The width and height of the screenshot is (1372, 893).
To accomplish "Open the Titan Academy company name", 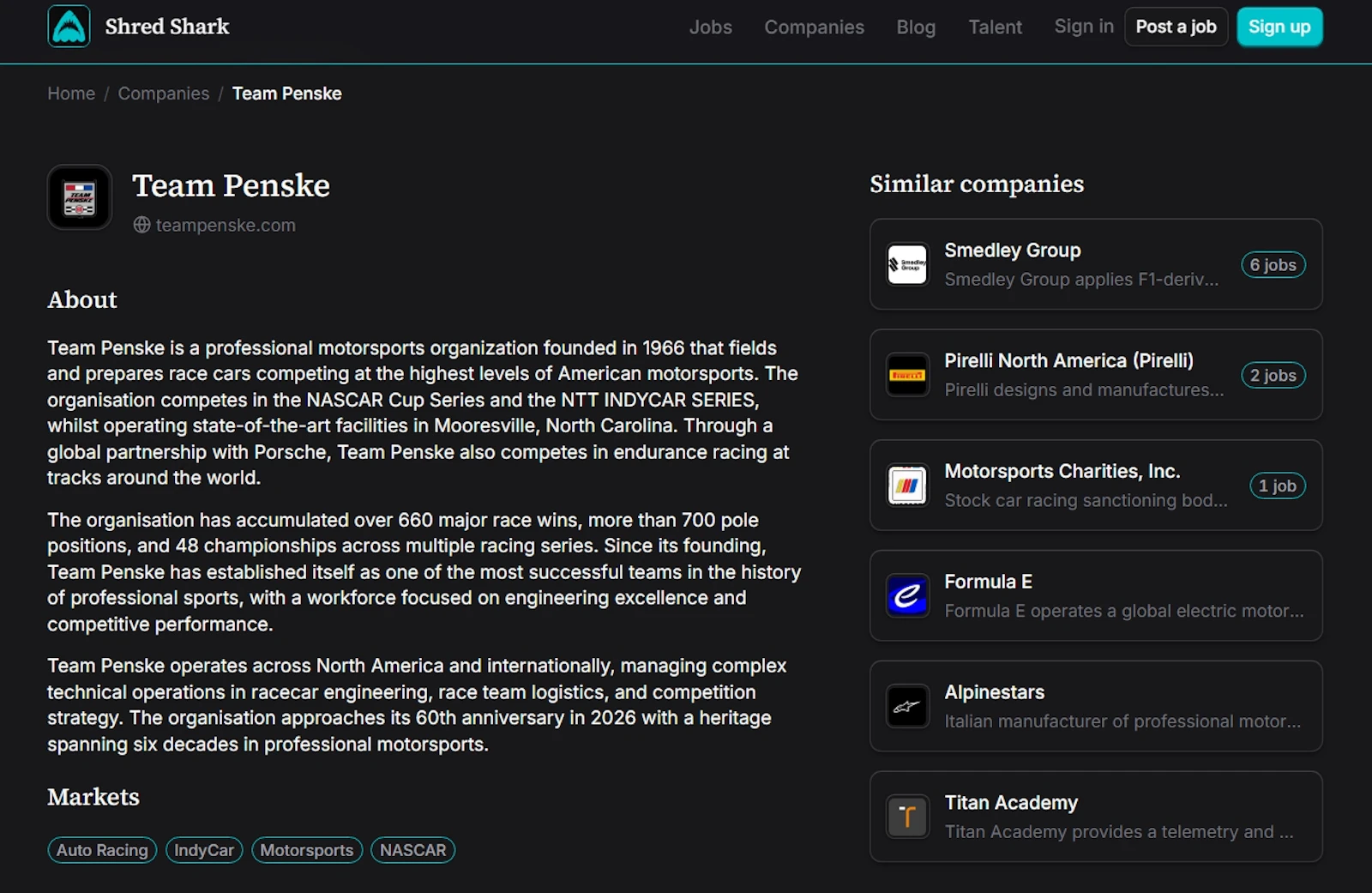I will (x=1011, y=803).
